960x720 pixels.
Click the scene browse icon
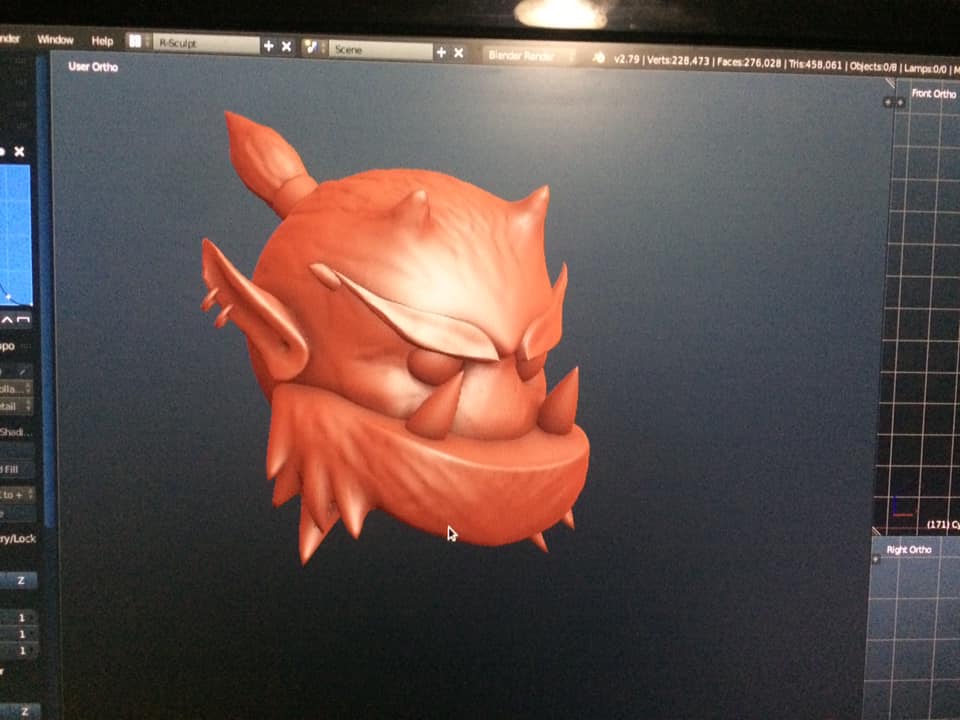point(313,47)
